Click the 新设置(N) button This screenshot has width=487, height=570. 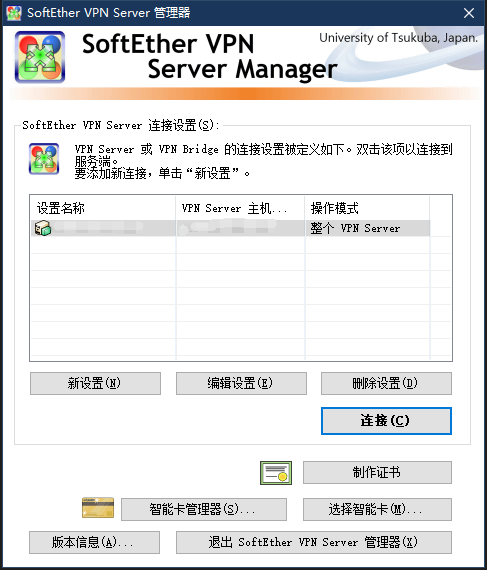click(95, 383)
